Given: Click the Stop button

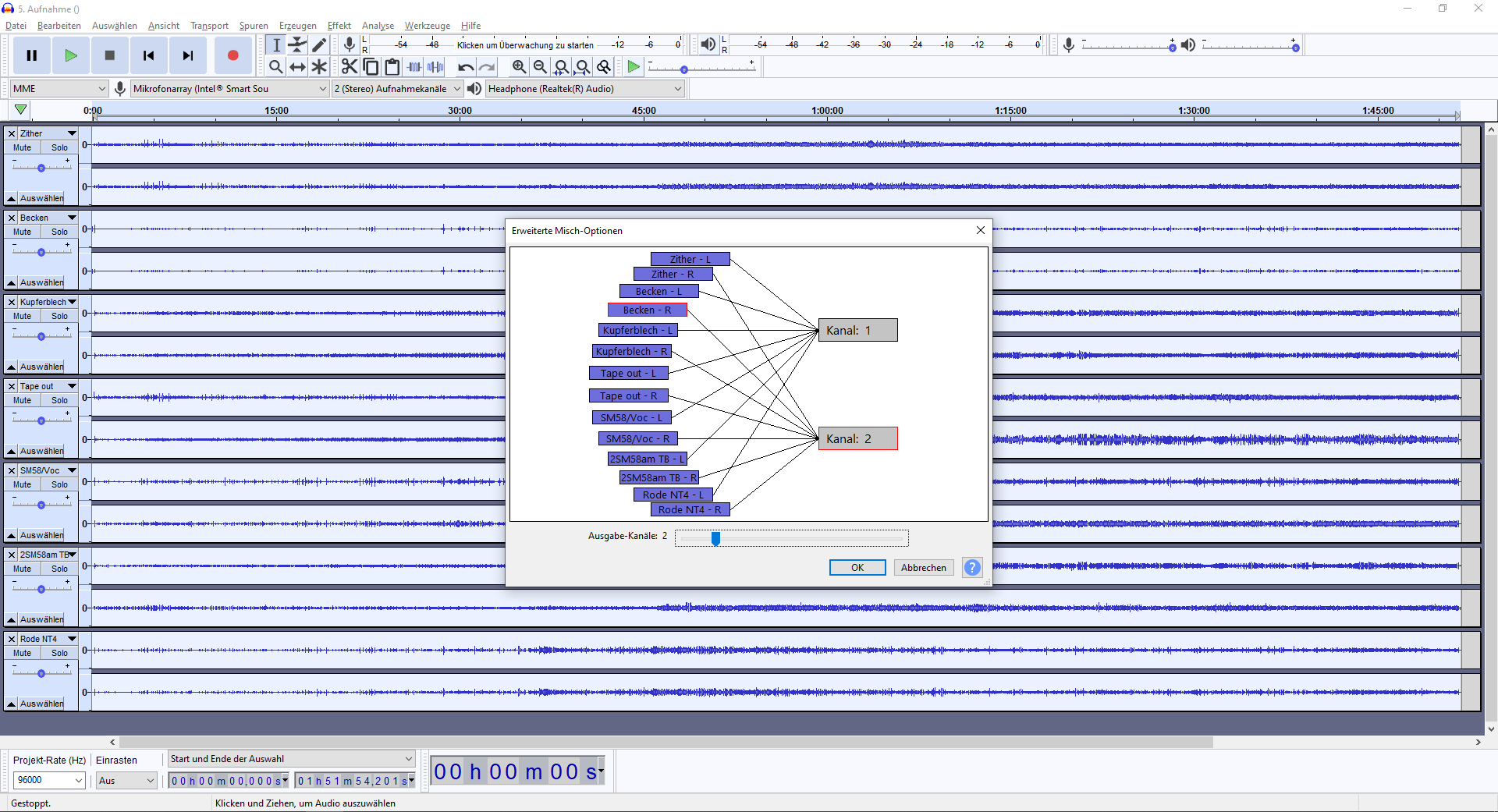Looking at the screenshot, I should click(110, 55).
